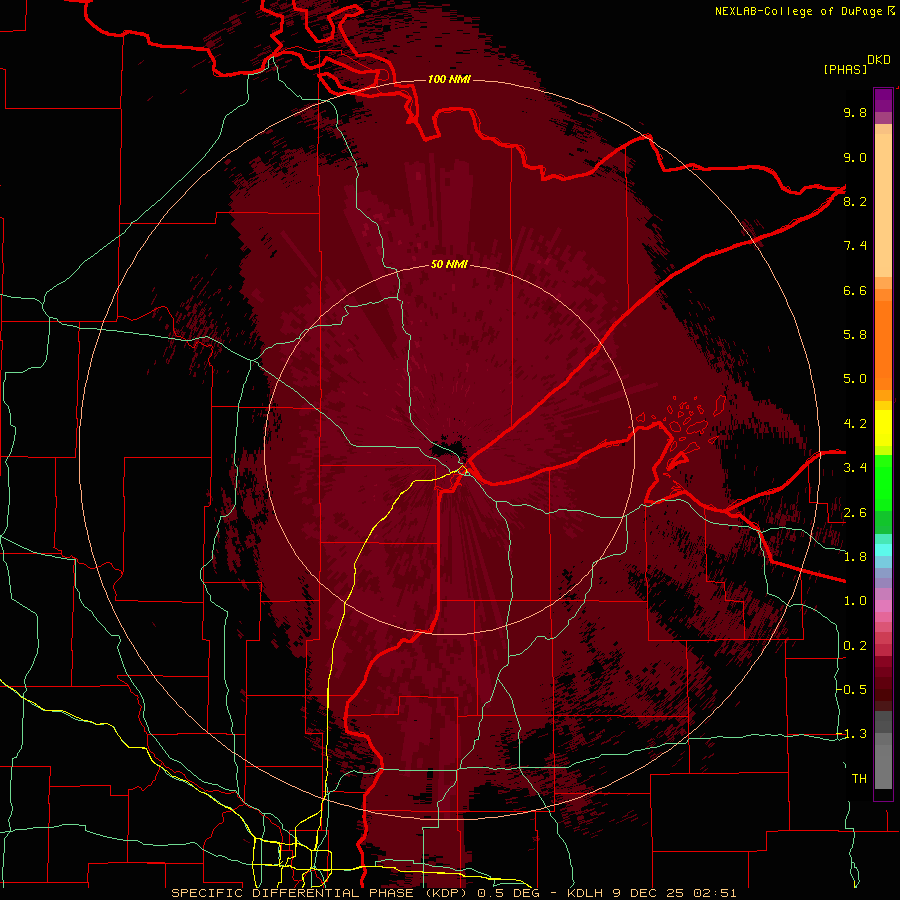Select the 1.0 scale value

(x=855, y=601)
